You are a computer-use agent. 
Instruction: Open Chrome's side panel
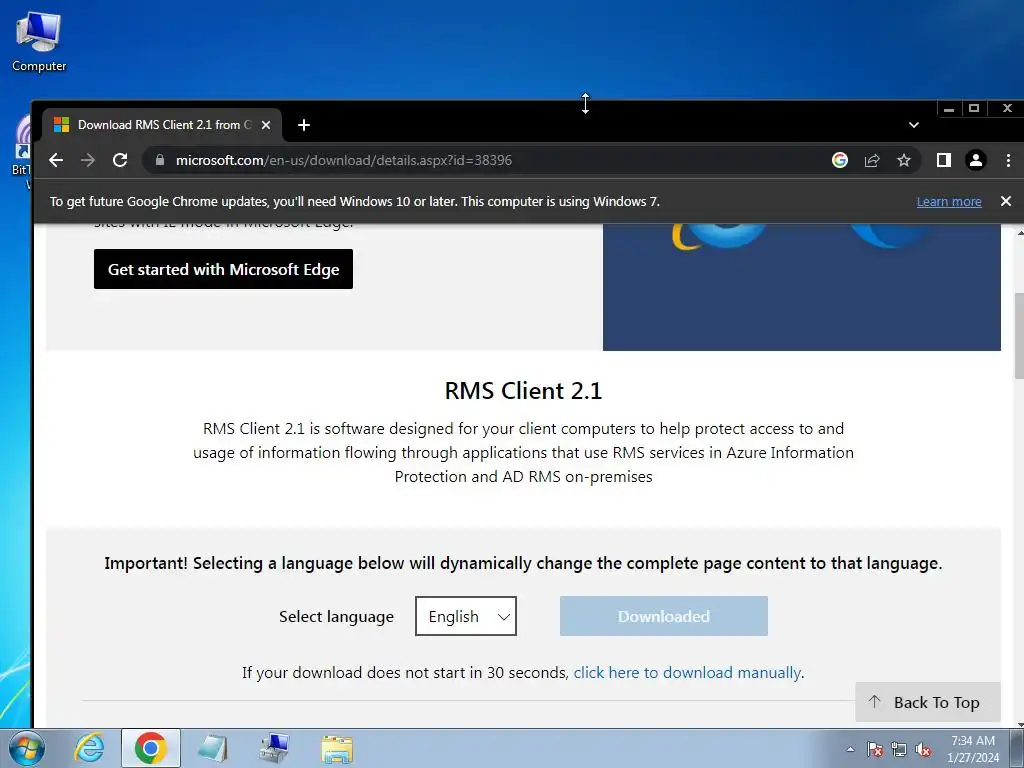pyautogui.click(x=944, y=160)
